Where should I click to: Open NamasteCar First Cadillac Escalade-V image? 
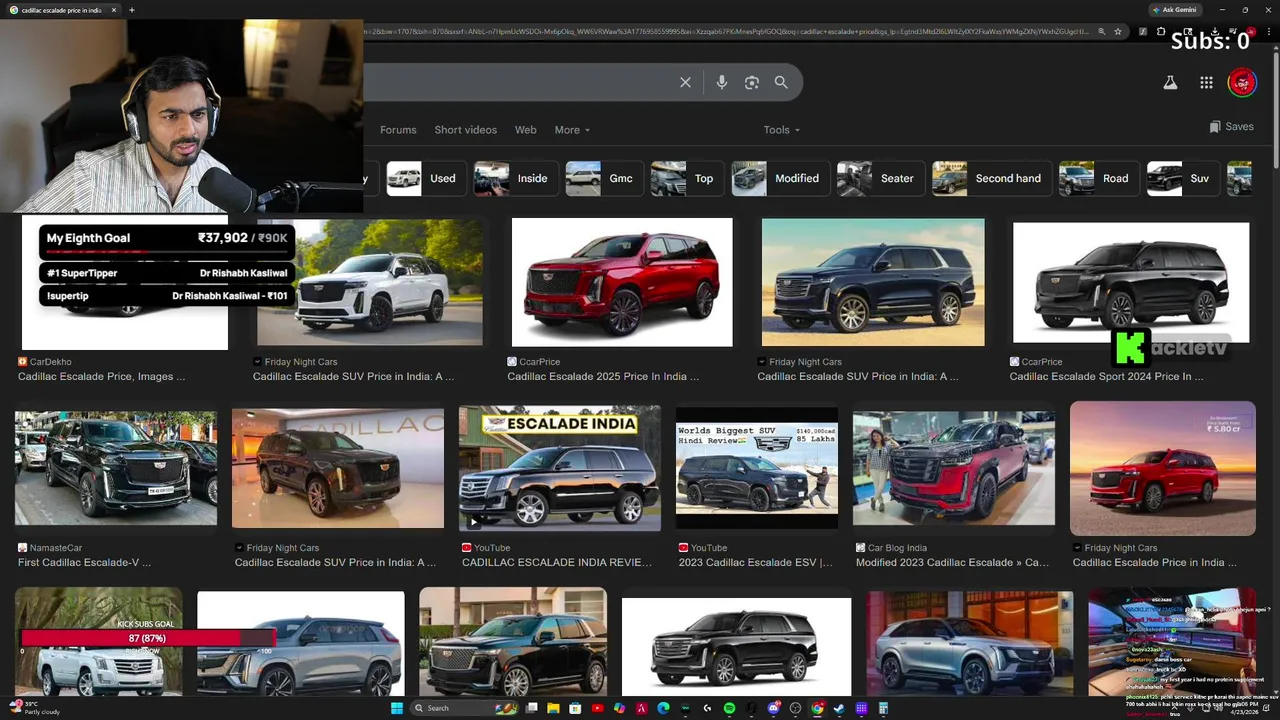coord(116,467)
